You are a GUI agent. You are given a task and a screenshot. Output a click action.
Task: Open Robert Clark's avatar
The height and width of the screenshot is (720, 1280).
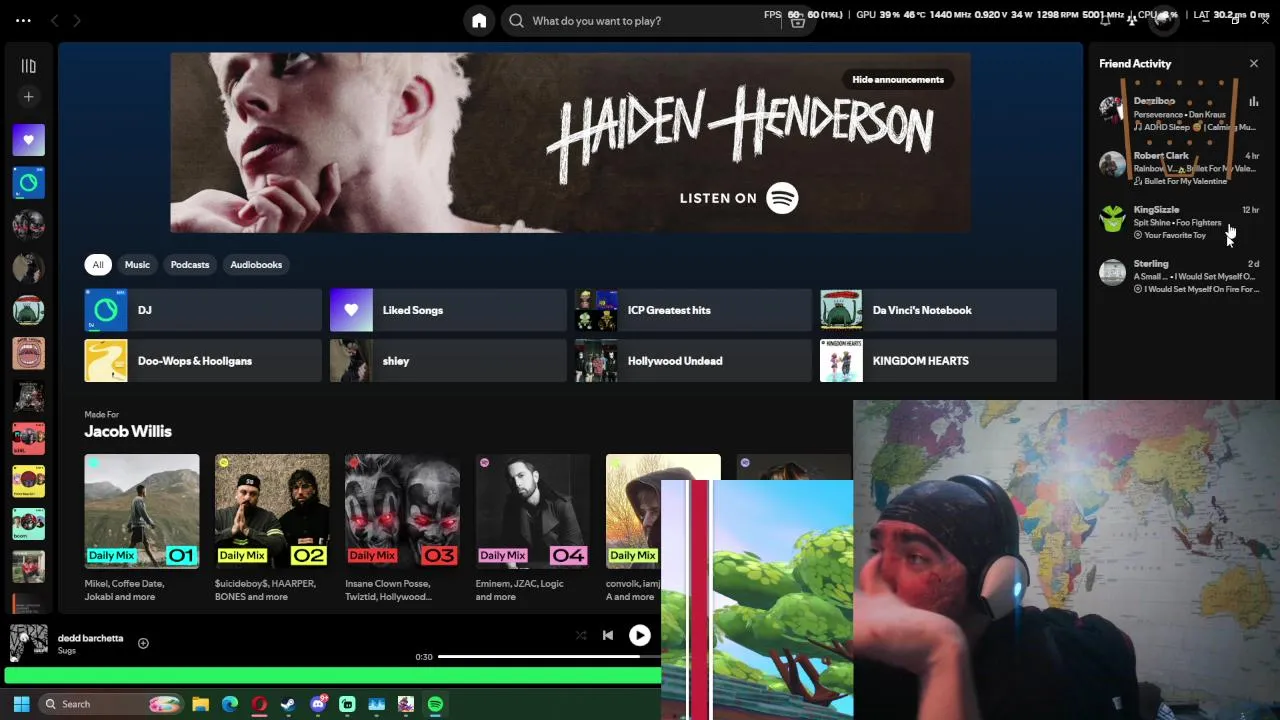(1112, 164)
